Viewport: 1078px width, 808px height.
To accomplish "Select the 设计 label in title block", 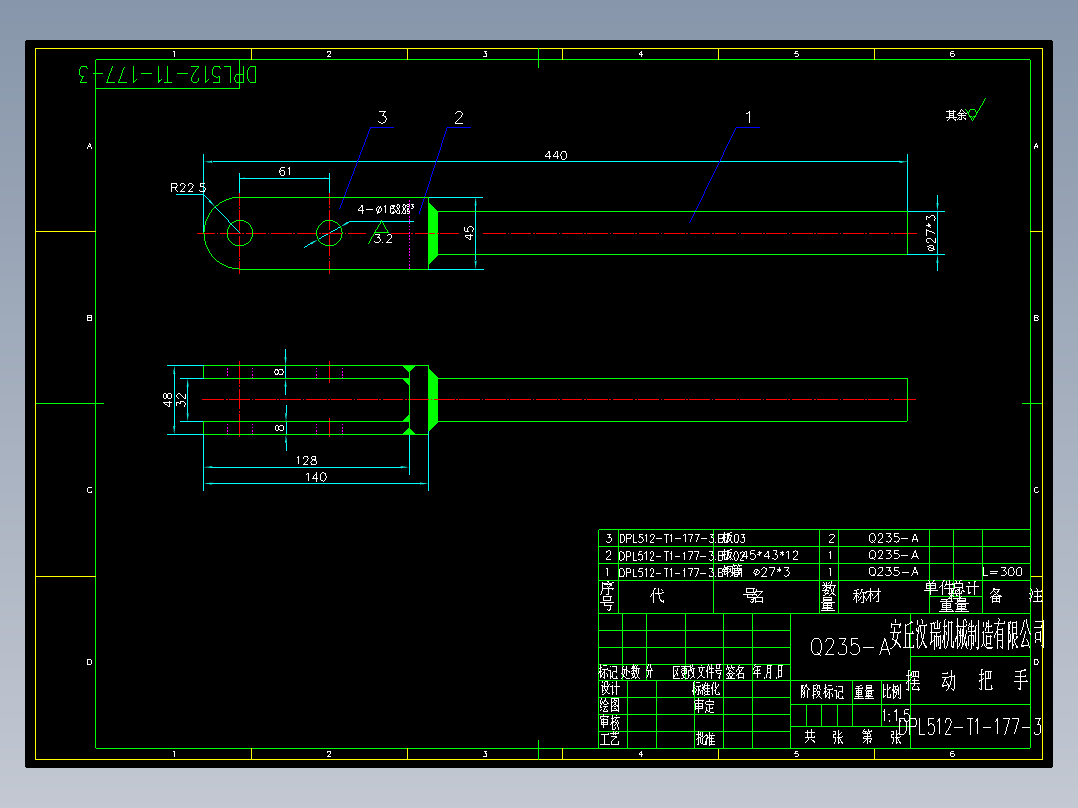I will pyautogui.click(x=610, y=689).
